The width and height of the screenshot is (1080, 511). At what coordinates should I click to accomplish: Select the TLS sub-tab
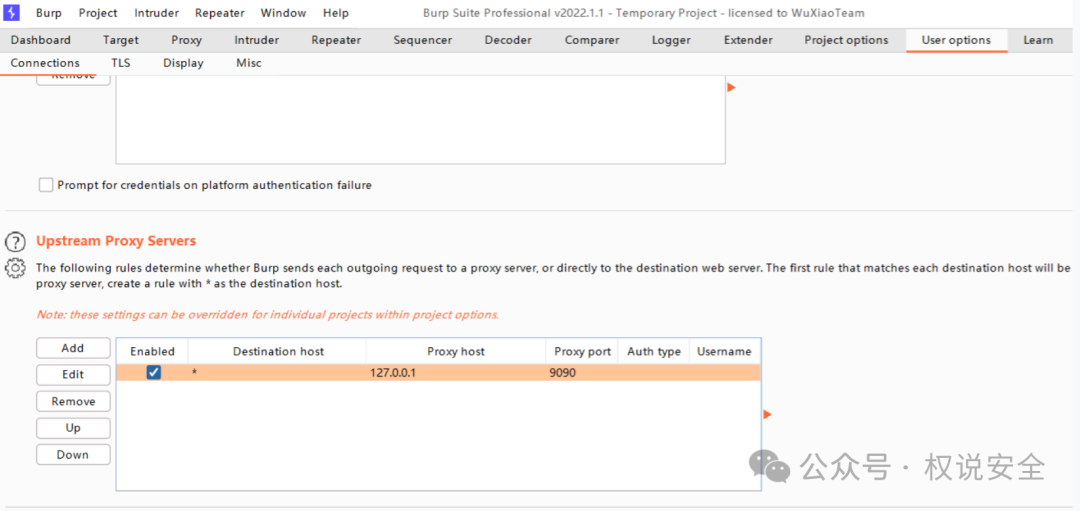(121, 63)
